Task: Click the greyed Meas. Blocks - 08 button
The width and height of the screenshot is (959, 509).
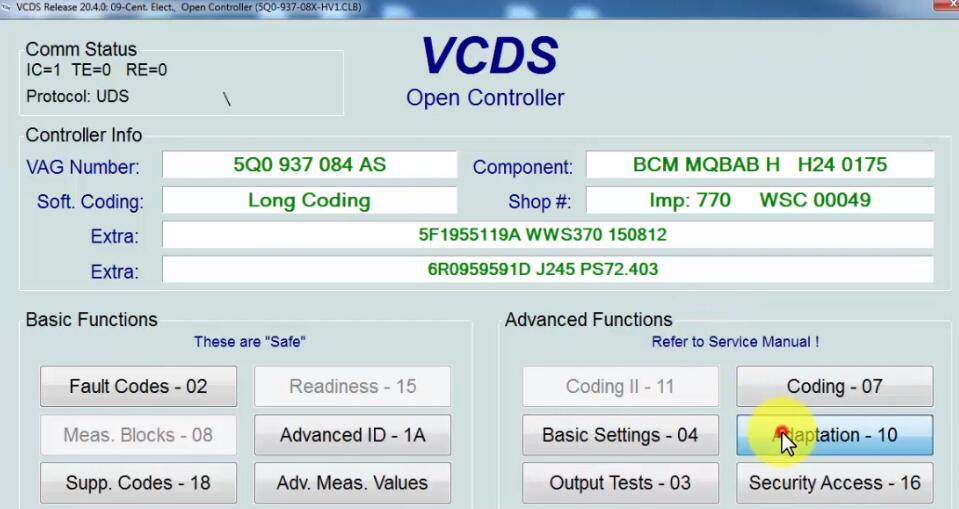Action: pos(138,435)
